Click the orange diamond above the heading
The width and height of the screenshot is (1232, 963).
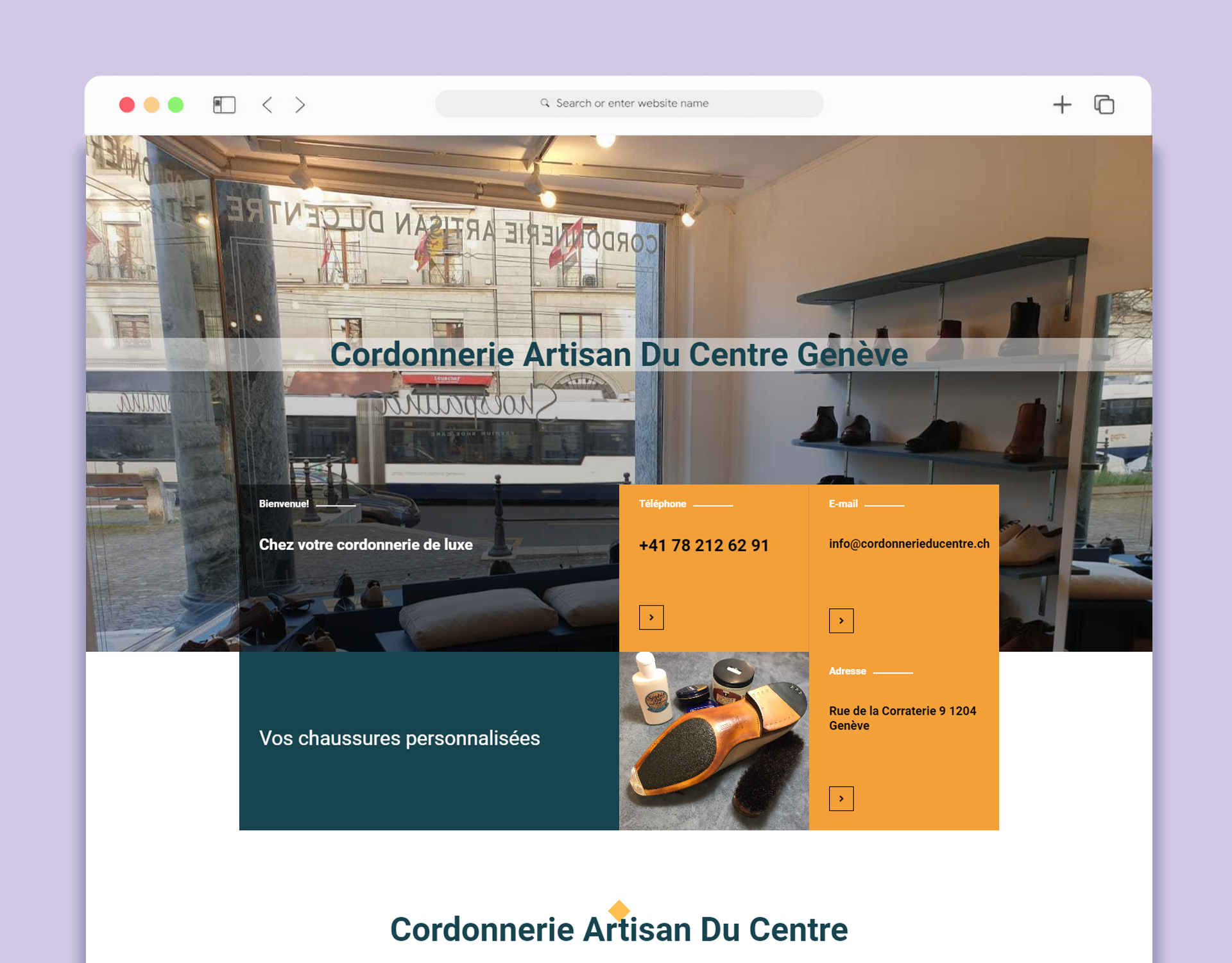click(619, 910)
